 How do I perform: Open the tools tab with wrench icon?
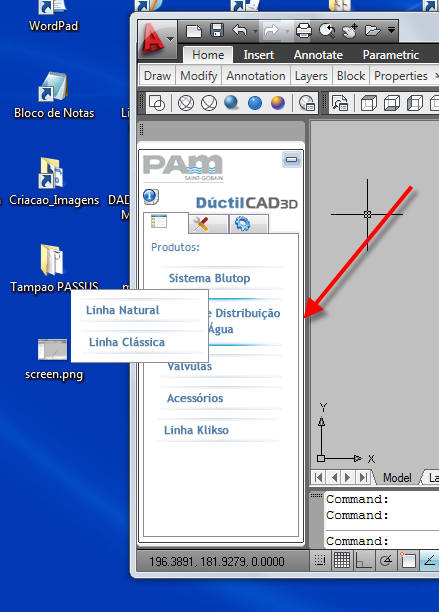coord(208,224)
